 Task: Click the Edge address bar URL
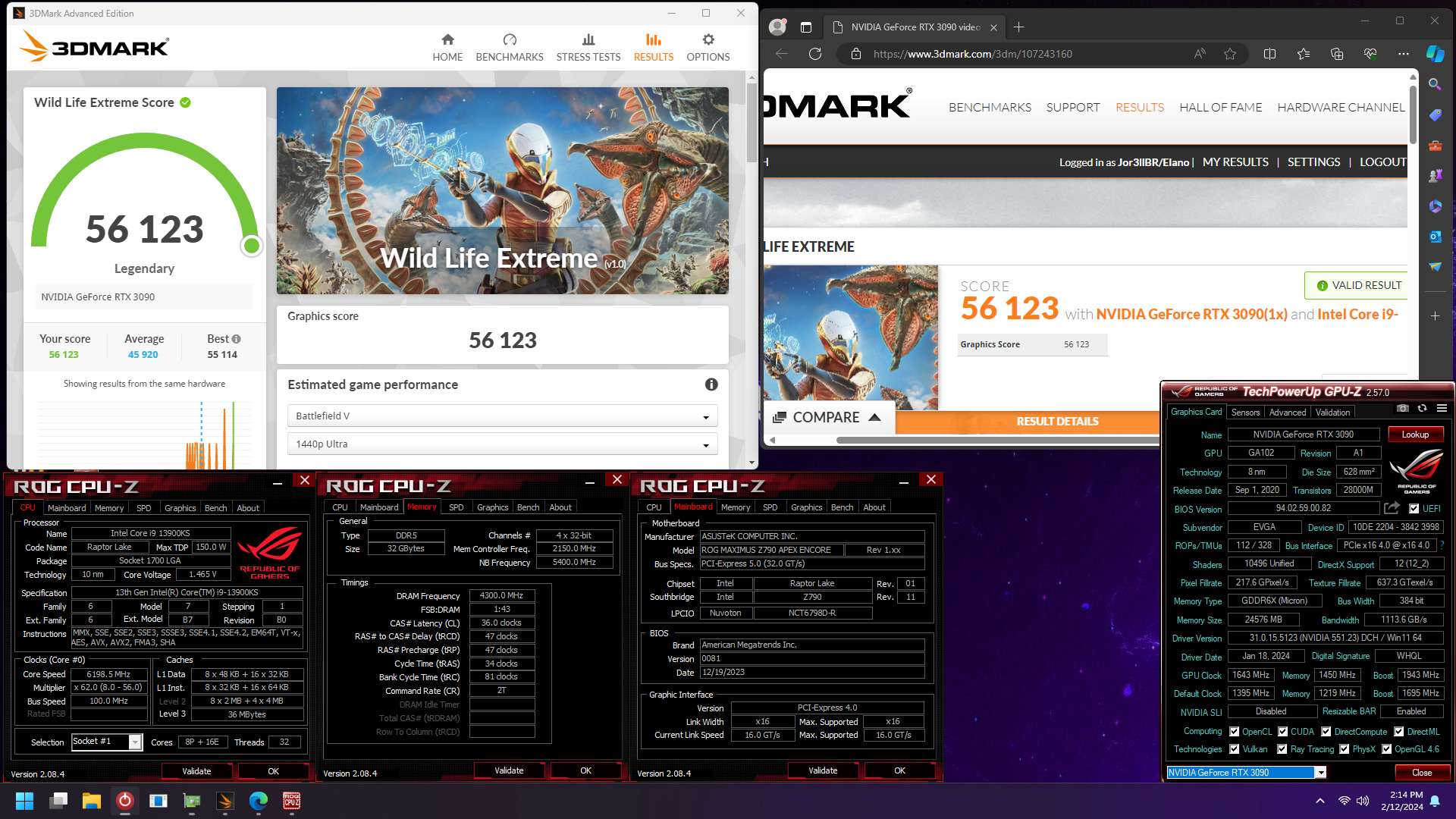[x=973, y=54]
